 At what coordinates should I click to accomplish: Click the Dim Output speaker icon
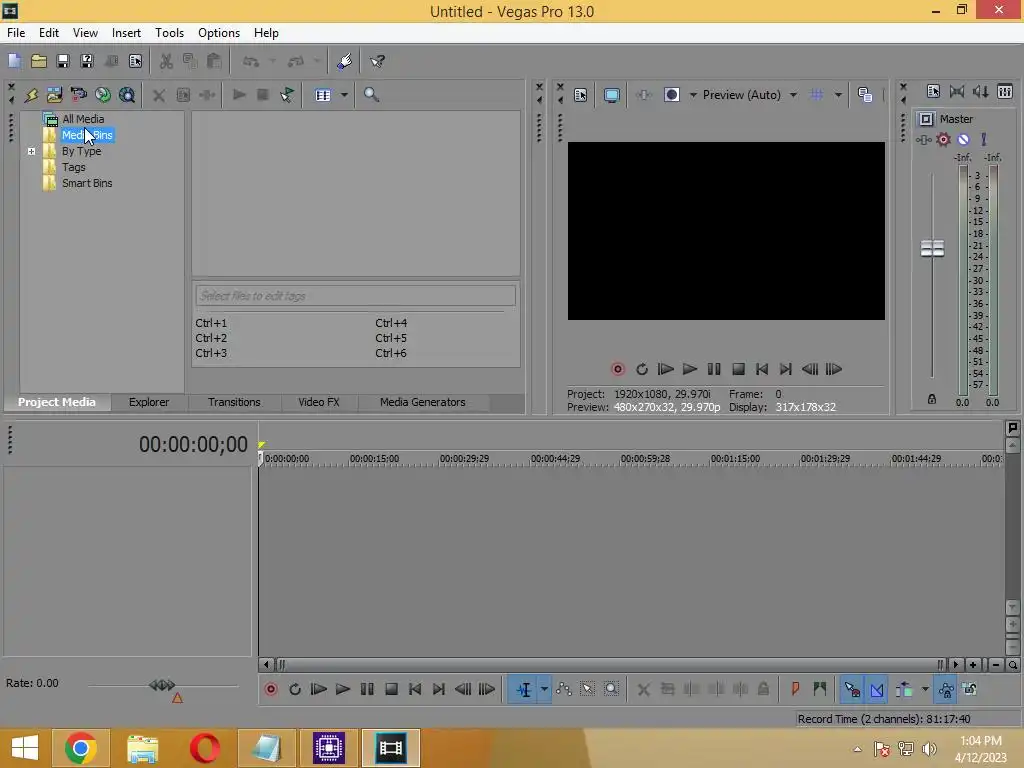click(981, 91)
